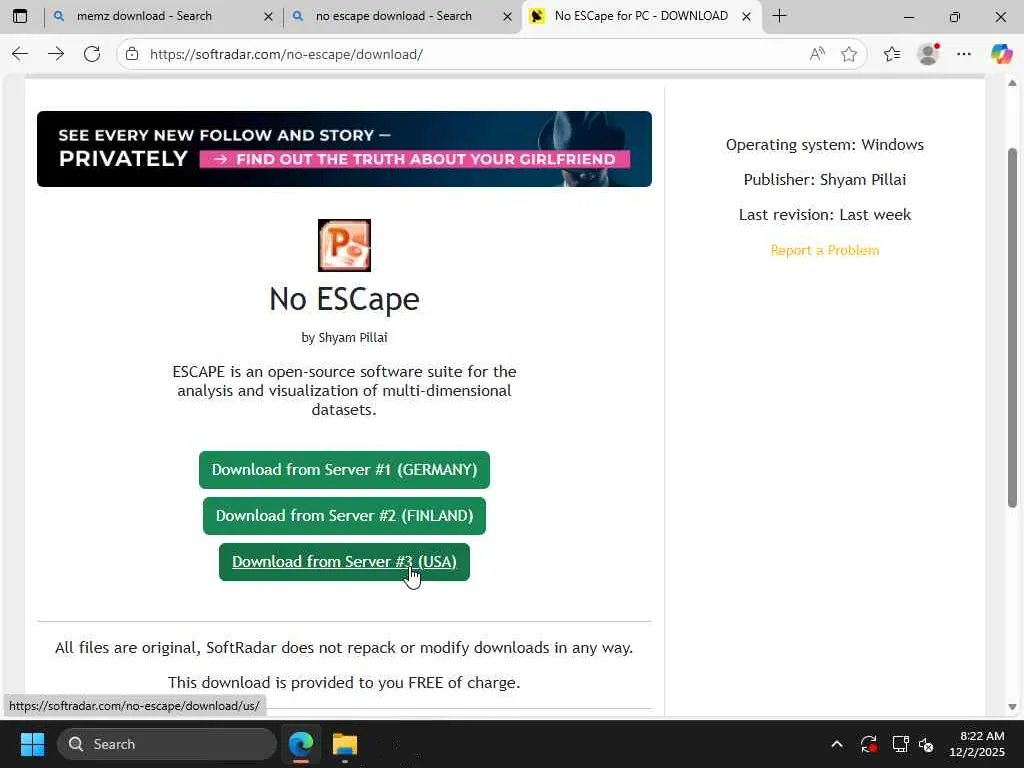Click the scrollbar down arrow
The image size is (1024, 768).
coord(1012,707)
